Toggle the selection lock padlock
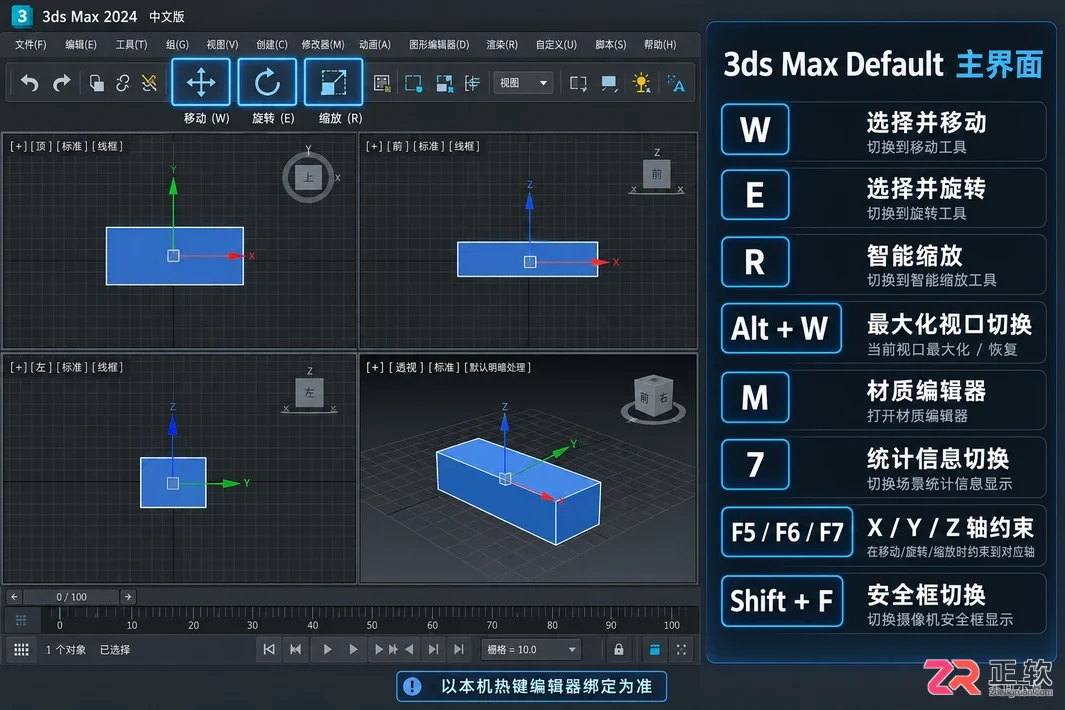Image resolution: width=1065 pixels, height=710 pixels. pos(619,650)
